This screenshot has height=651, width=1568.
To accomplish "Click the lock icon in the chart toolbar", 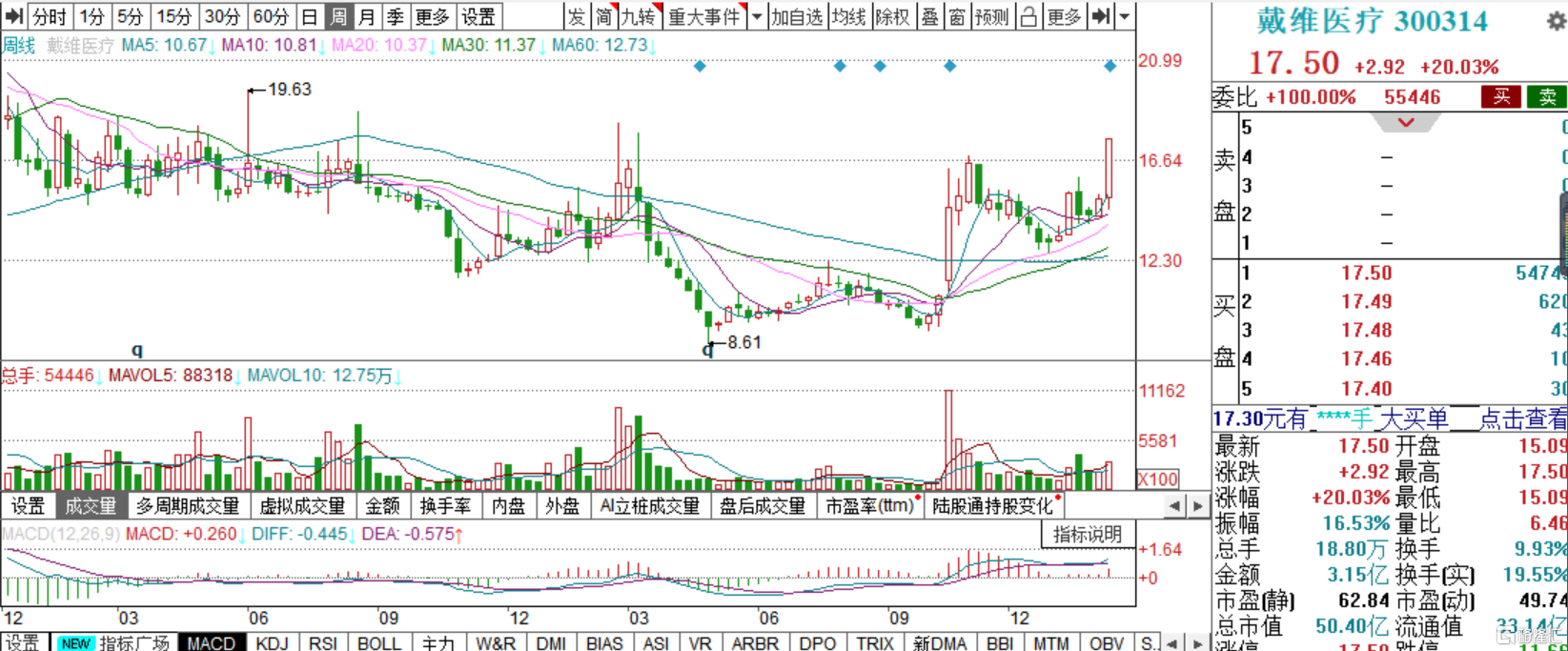I will pyautogui.click(x=1028, y=16).
